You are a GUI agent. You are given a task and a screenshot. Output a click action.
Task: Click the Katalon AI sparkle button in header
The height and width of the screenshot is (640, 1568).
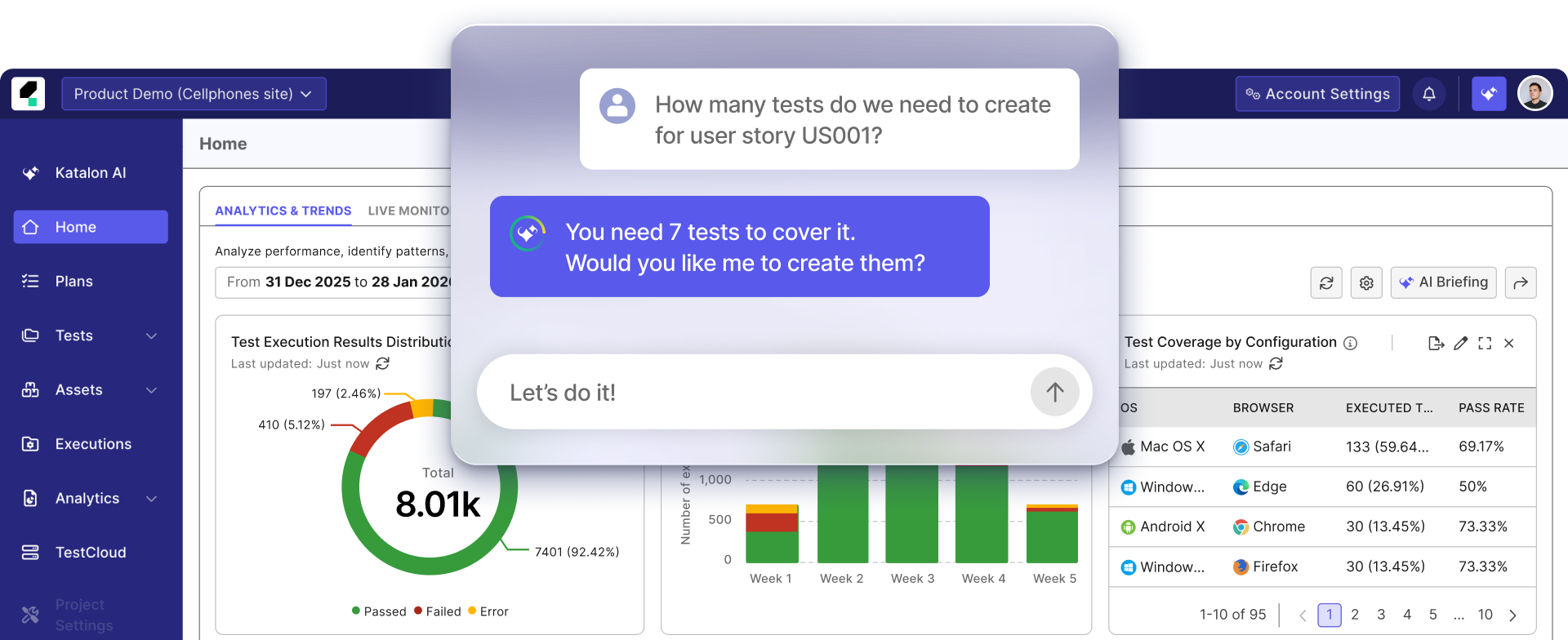tap(1489, 94)
